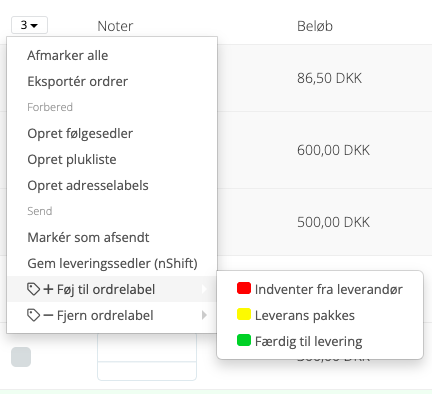
Task: Open Fjern ordrelabel submenu
Action: (x=112, y=315)
